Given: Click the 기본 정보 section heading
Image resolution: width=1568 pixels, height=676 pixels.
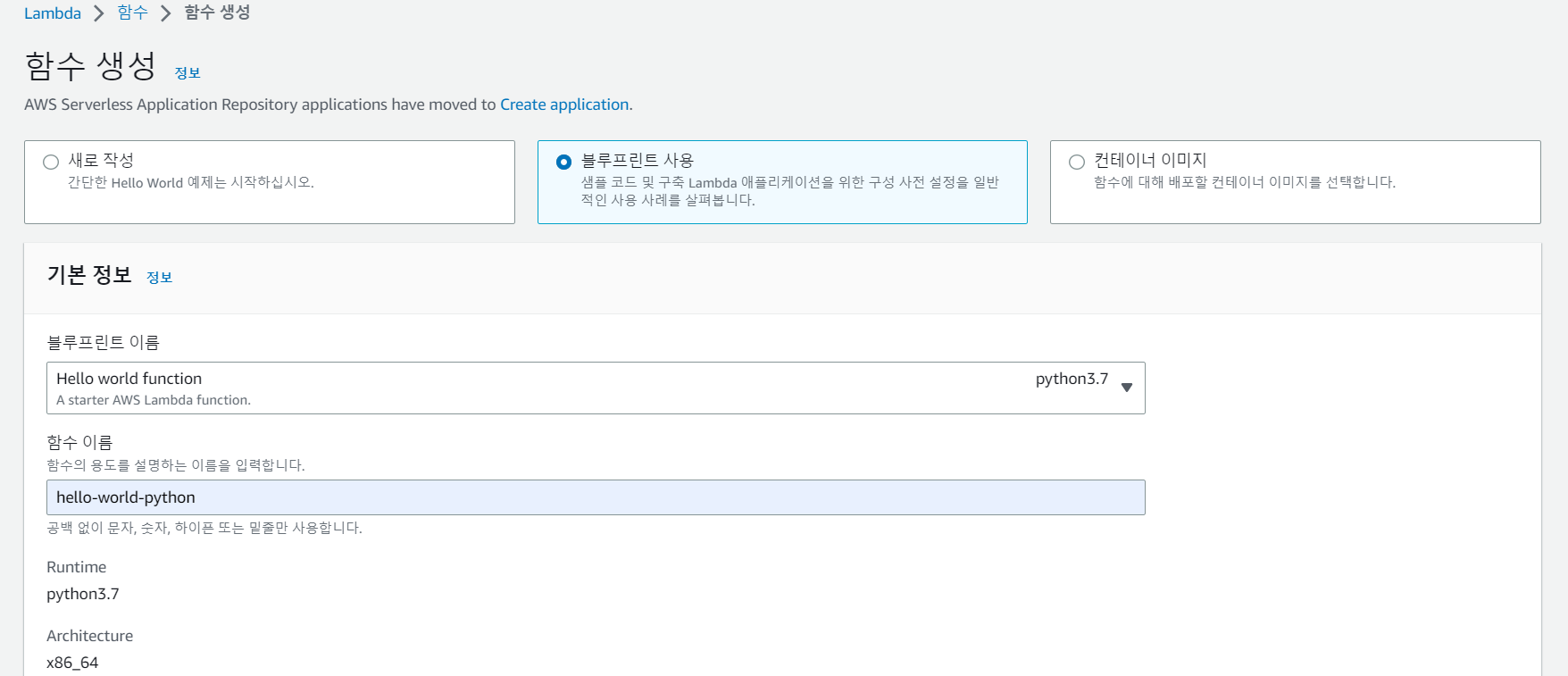Looking at the screenshot, I should click(89, 275).
